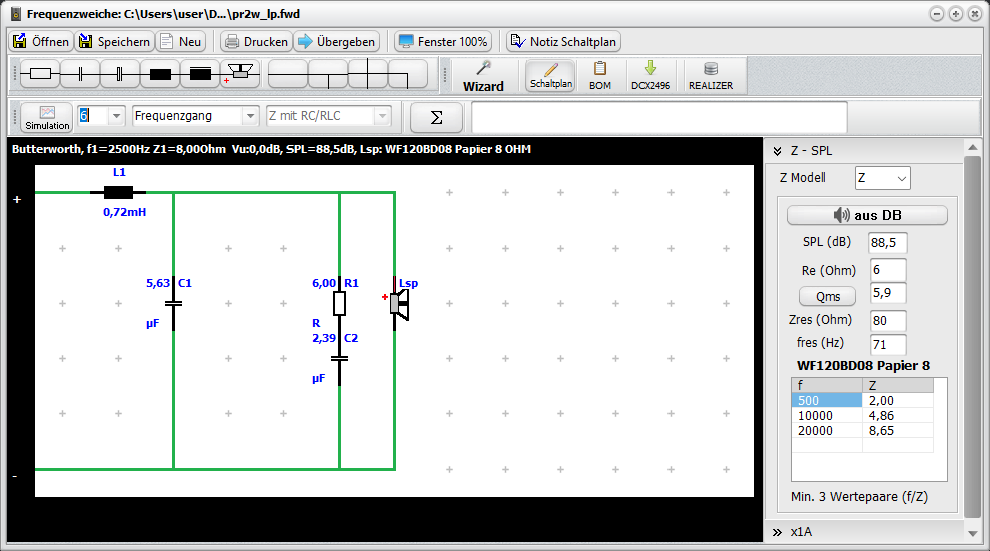Expand the x1A panel section

pos(777,532)
